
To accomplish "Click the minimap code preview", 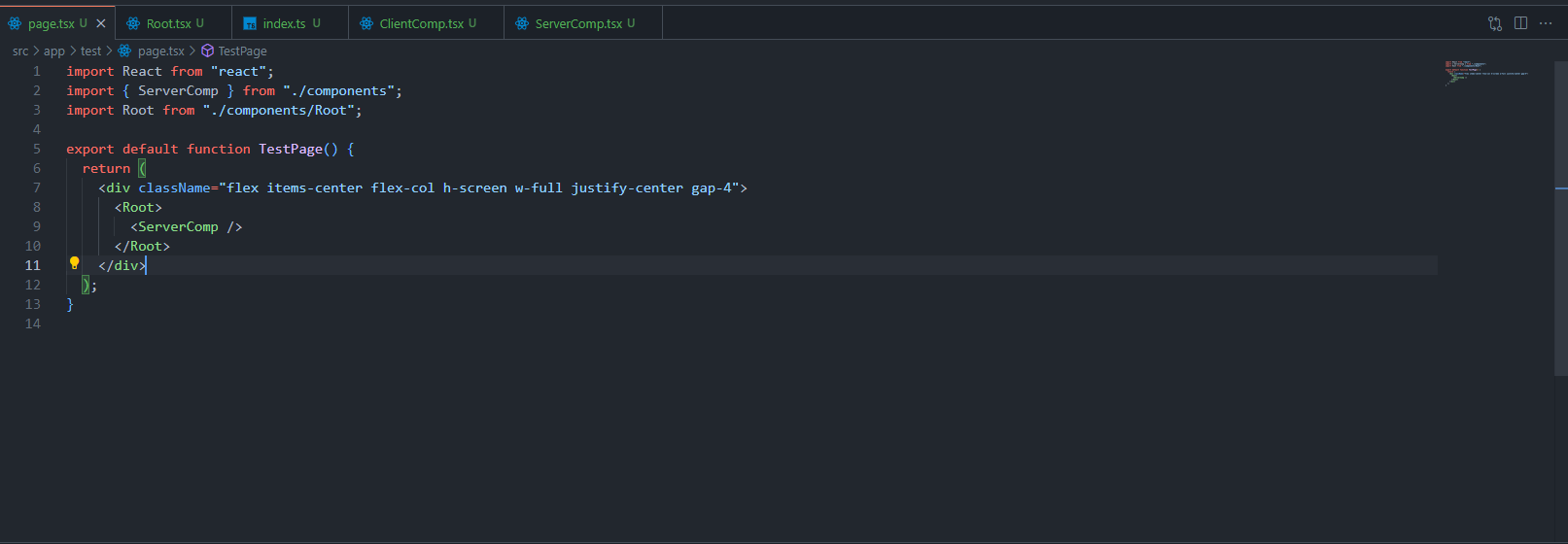I will point(1485,73).
